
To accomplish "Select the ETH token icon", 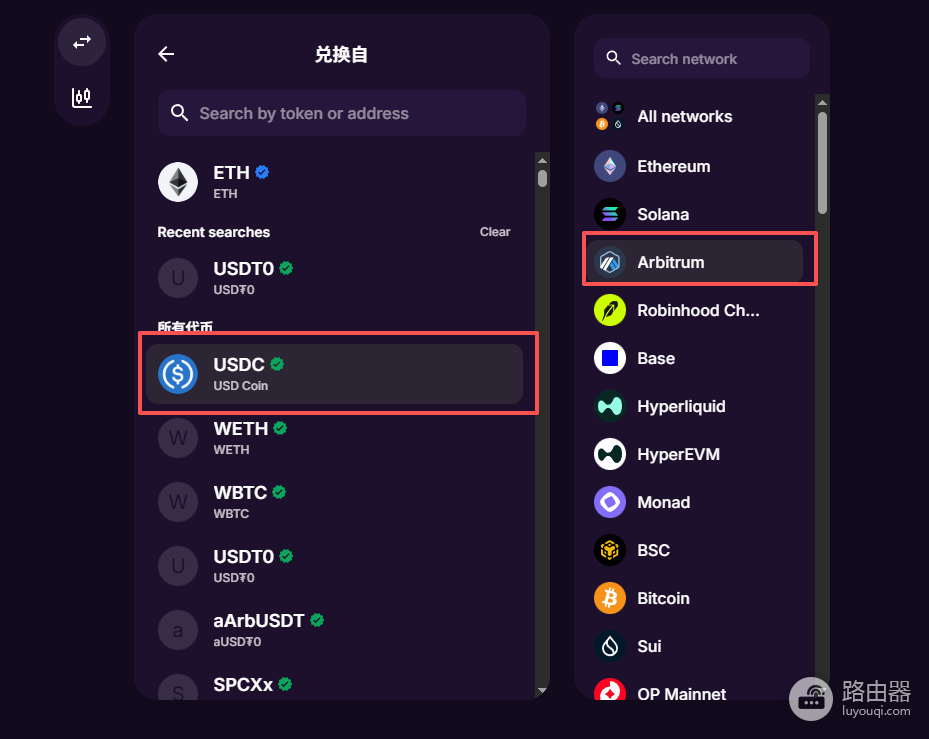I will (178, 182).
